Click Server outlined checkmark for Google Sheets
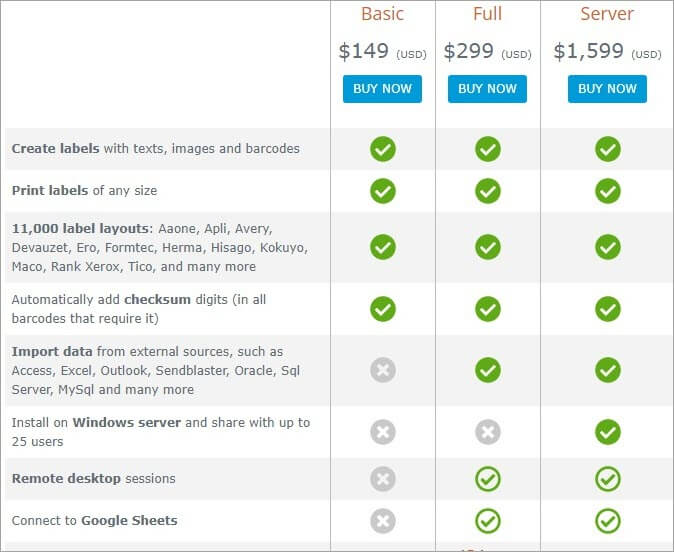Viewport: 674px width, 552px height. point(608,521)
